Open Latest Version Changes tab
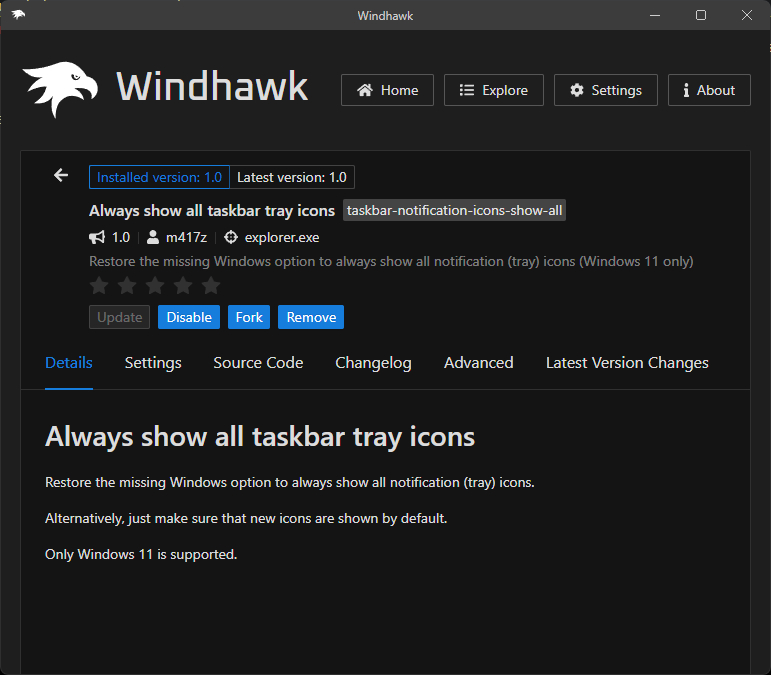Screen dimensions: 771x675 click(627, 363)
